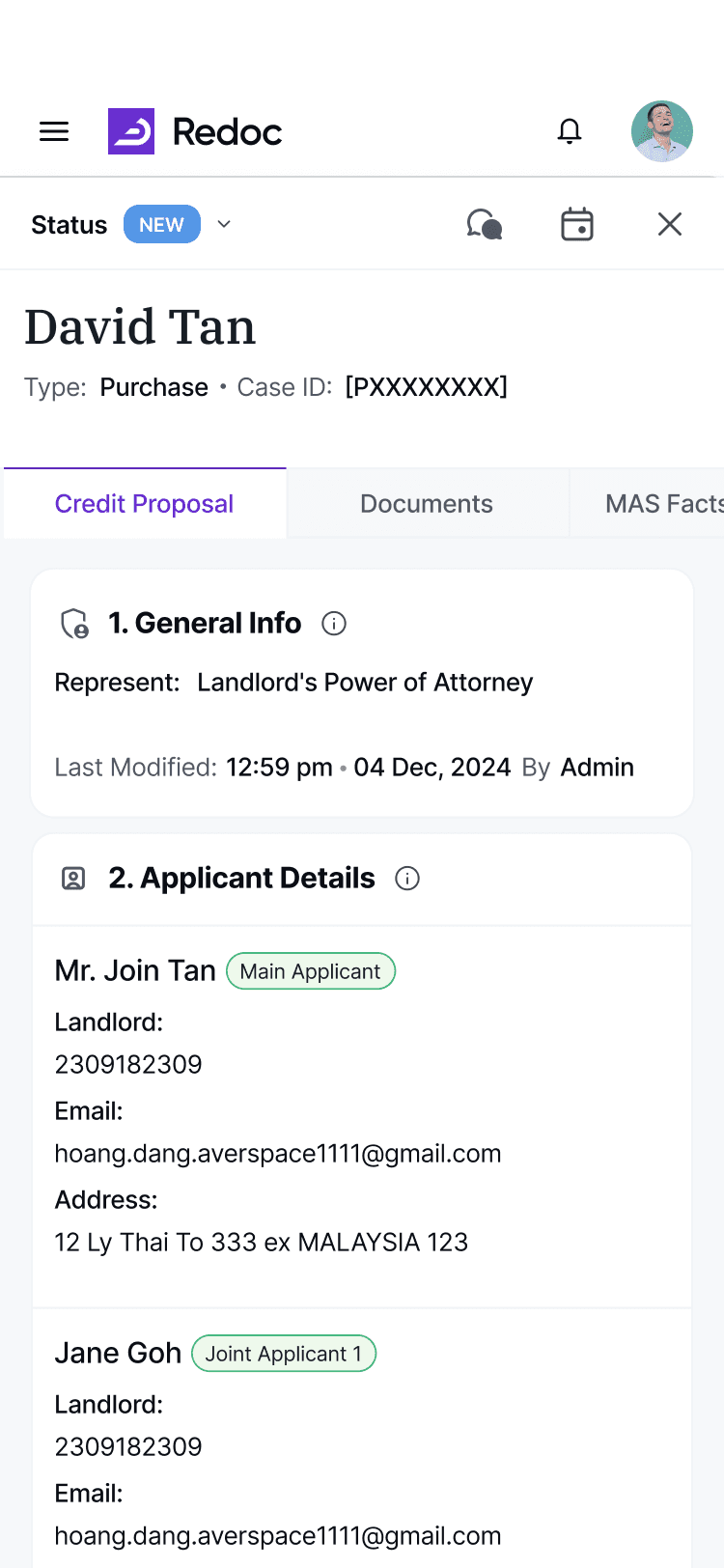This screenshot has width=724, height=1568.
Task: Click the Joint Applicant 1 badge
Action: [x=283, y=1354]
